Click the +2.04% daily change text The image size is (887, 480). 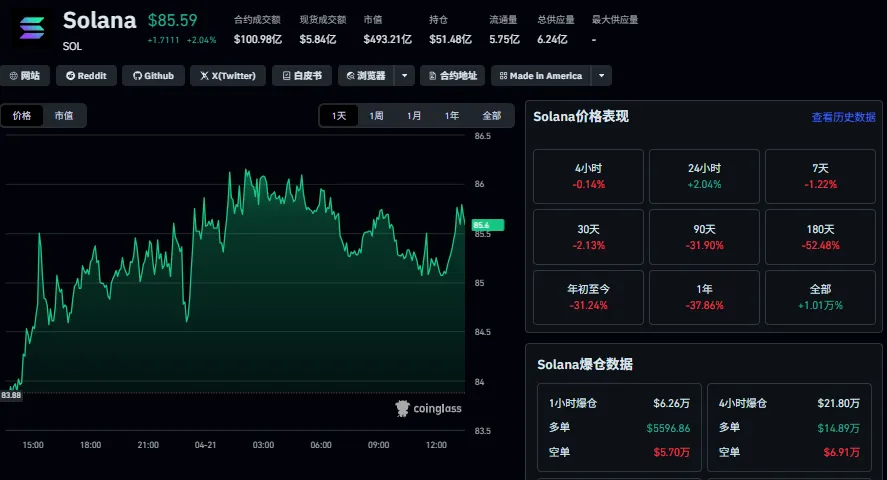click(201, 40)
